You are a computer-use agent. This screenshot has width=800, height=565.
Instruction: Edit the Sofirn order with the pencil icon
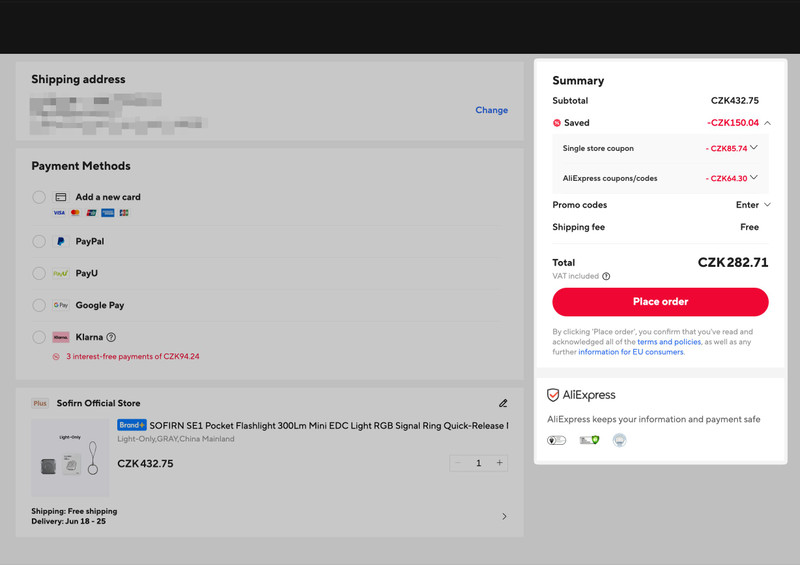[x=503, y=403]
